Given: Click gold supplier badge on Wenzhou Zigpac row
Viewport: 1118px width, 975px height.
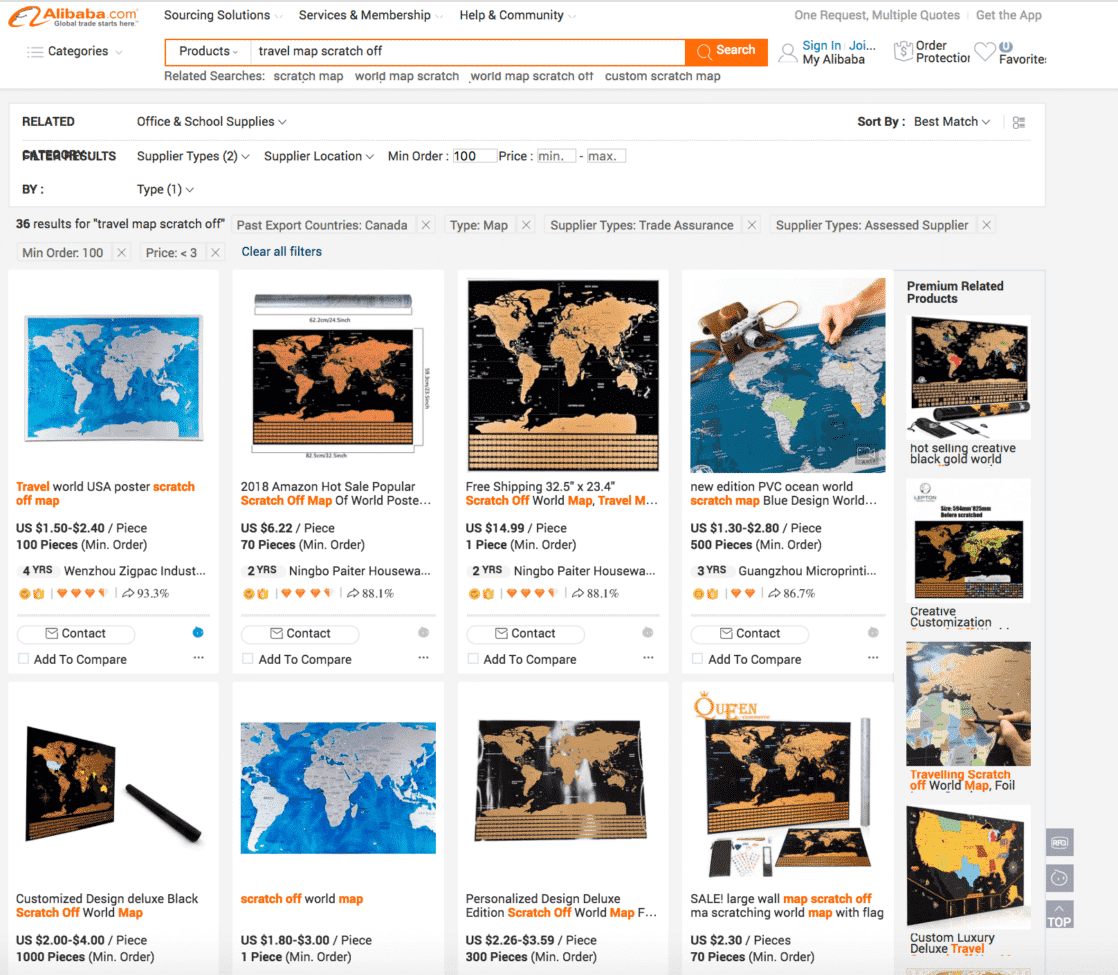Looking at the screenshot, I should tap(25, 593).
